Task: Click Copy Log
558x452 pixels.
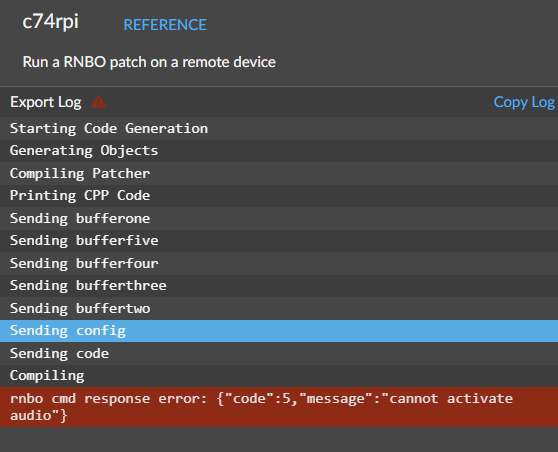Action: pyautogui.click(x=524, y=102)
